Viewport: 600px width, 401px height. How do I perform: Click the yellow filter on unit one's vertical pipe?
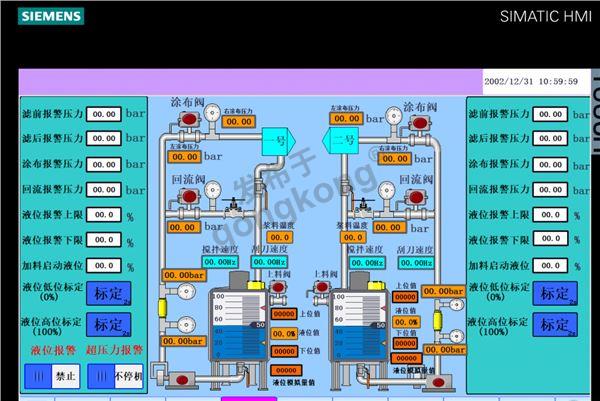click(x=162, y=308)
